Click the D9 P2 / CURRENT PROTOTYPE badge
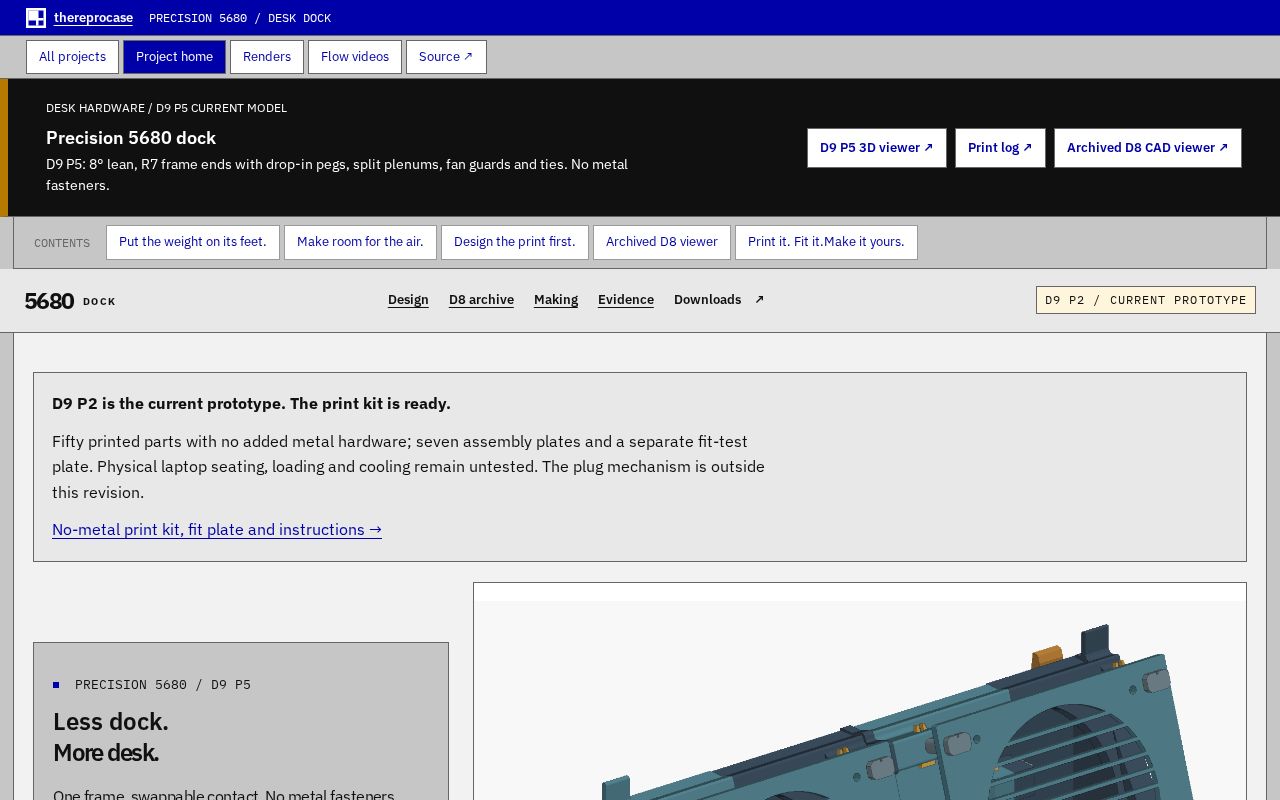Image resolution: width=1280 pixels, height=800 pixels. pyautogui.click(x=1146, y=300)
